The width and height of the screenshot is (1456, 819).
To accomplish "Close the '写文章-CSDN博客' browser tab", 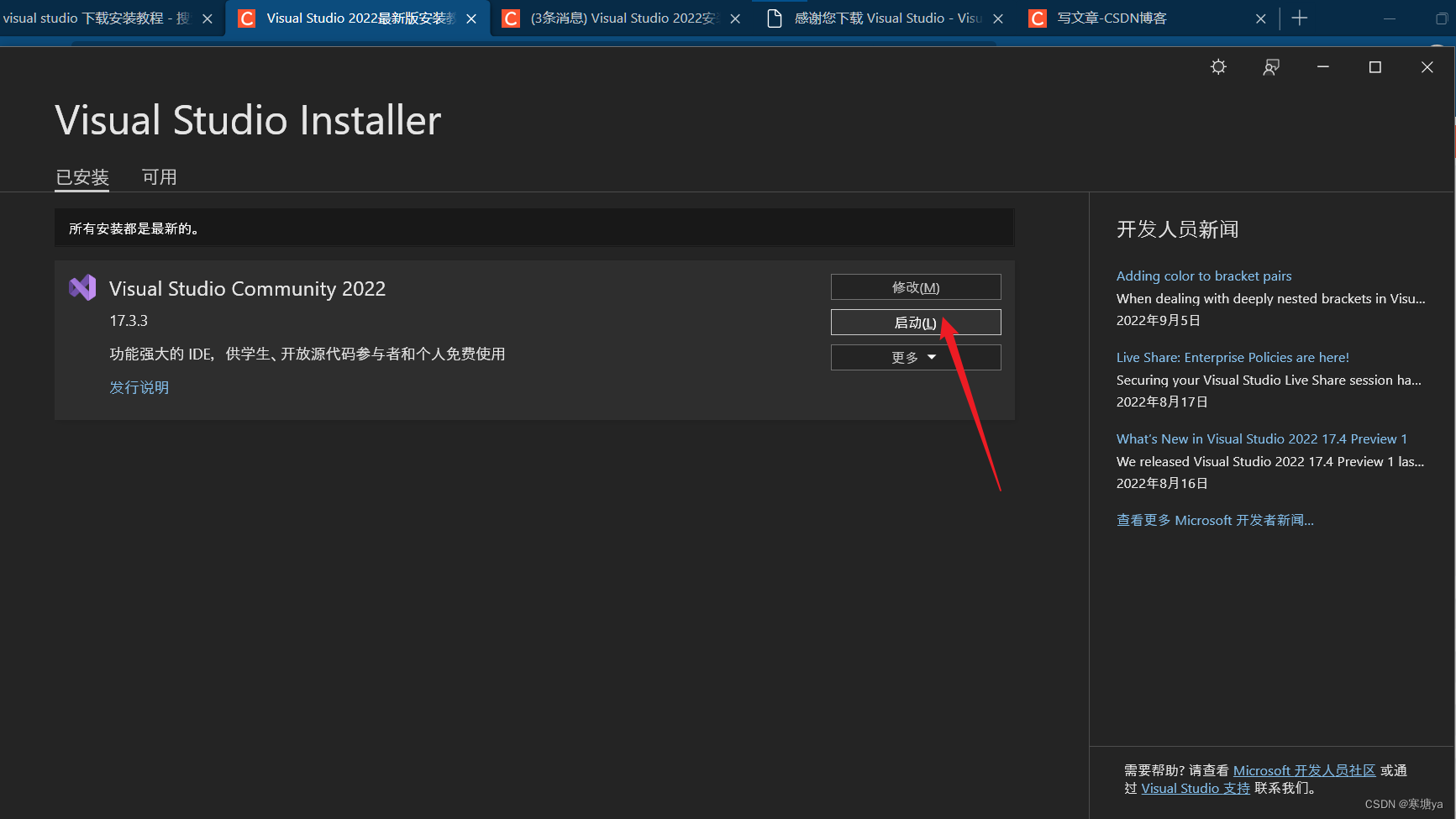I will [x=1261, y=18].
